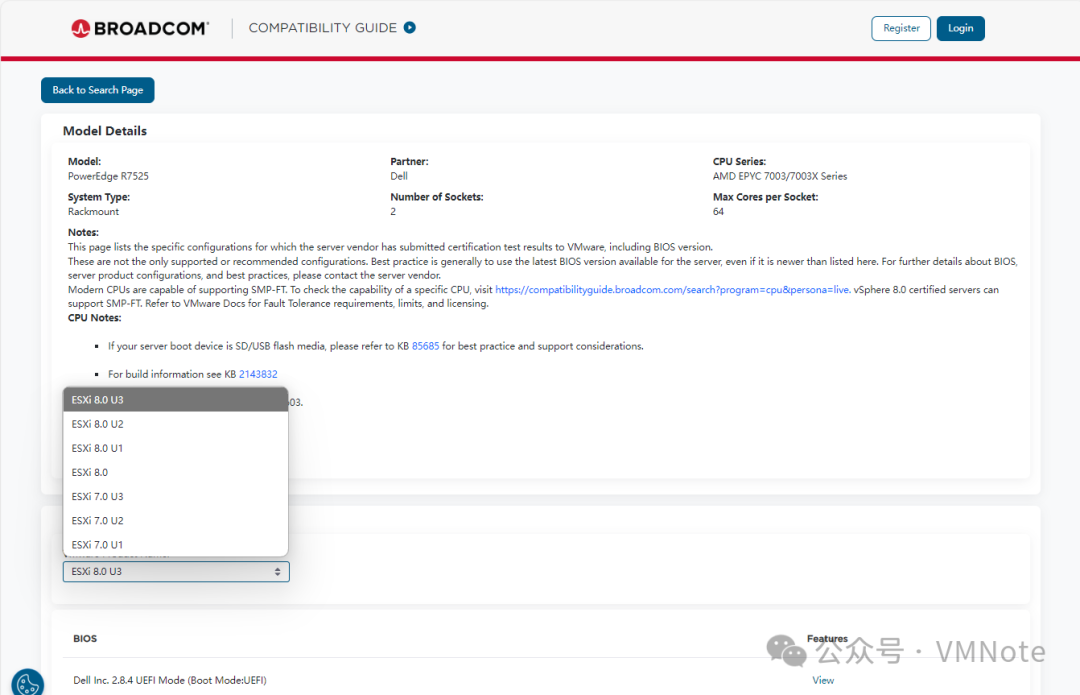The width and height of the screenshot is (1080, 695).
Task: Open KB 2143832 link
Action: (x=258, y=374)
